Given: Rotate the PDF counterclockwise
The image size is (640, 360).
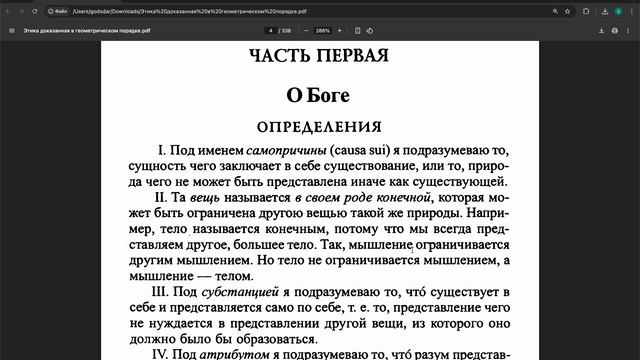Looking at the screenshot, I should tap(370, 31).
